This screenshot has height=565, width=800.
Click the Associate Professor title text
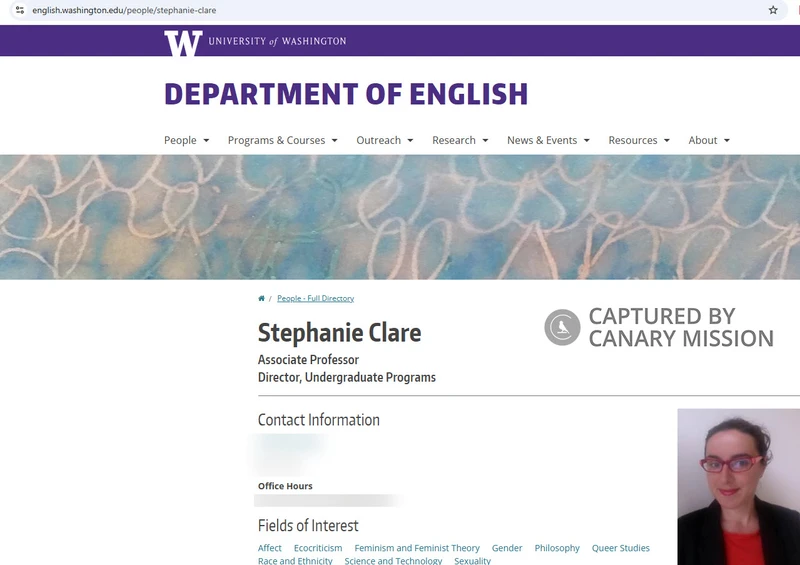(x=308, y=360)
